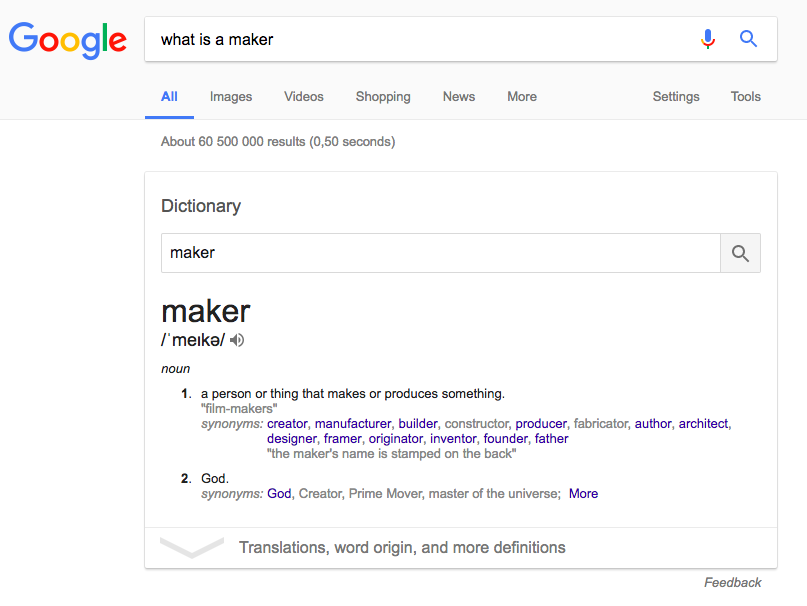
Task: Go to the News tab
Action: pyautogui.click(x=459, y=97)
